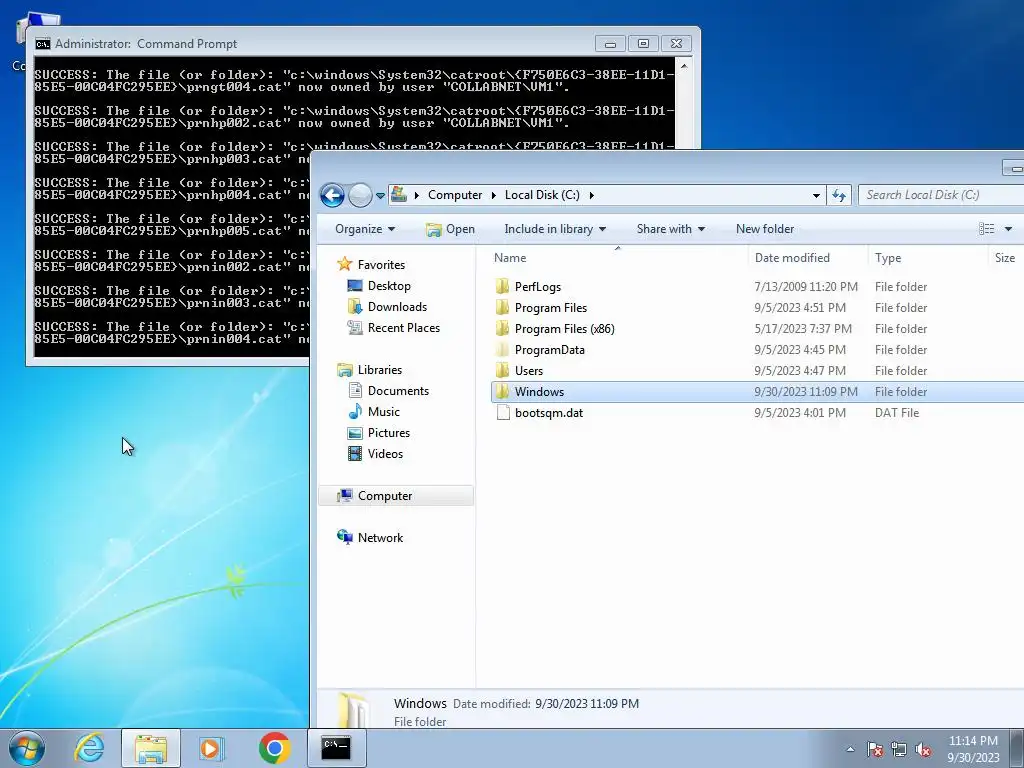Image resolution: width=1024 pixels, height=768 pixels.
Task: Expand the arrow after Local Disk (C:) breadcrumb
Action: (592, 195)
